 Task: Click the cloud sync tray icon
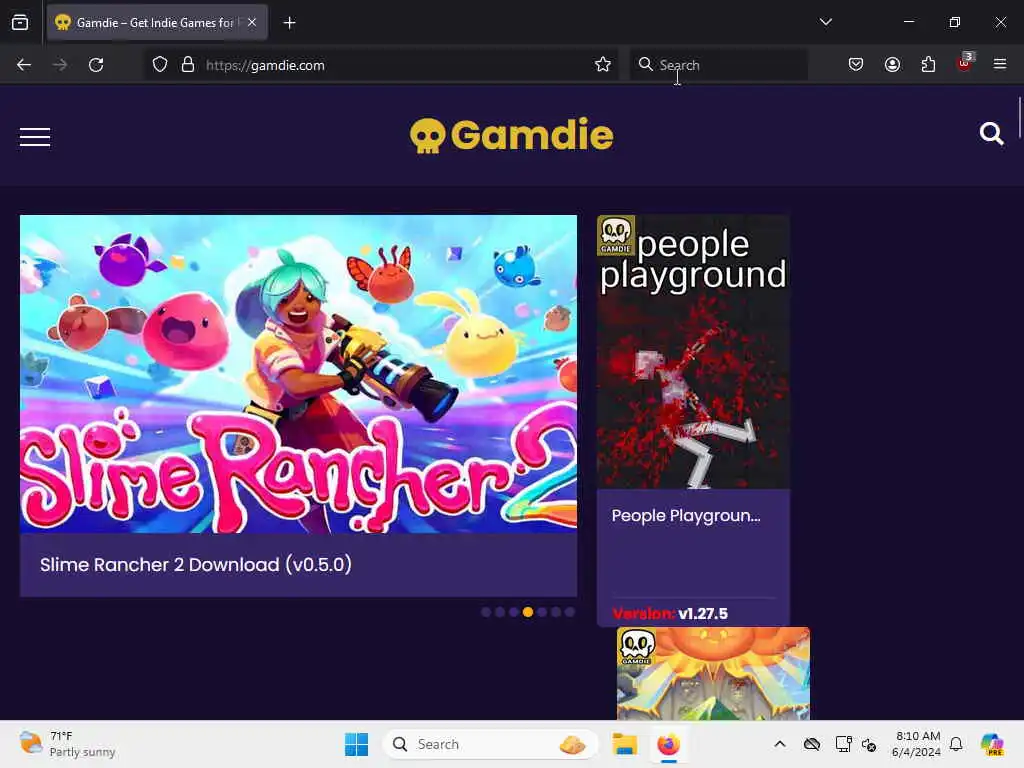(812, 744)
